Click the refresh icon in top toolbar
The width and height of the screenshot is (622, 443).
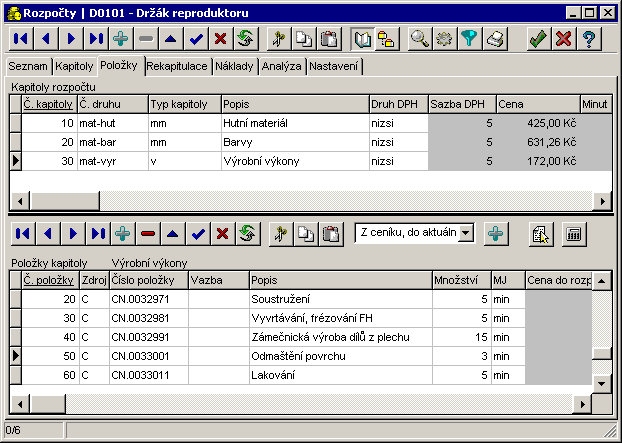point(243,39)
